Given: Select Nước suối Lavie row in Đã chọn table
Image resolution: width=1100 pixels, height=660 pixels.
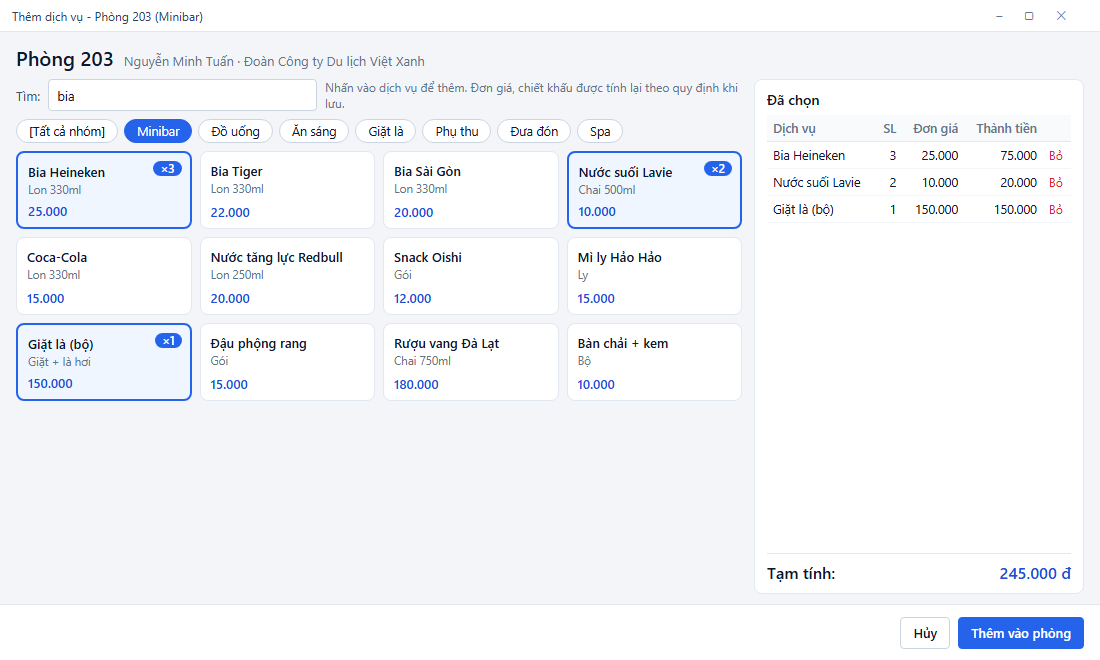Looking at the screenshot, I should [x=919, y=182].
